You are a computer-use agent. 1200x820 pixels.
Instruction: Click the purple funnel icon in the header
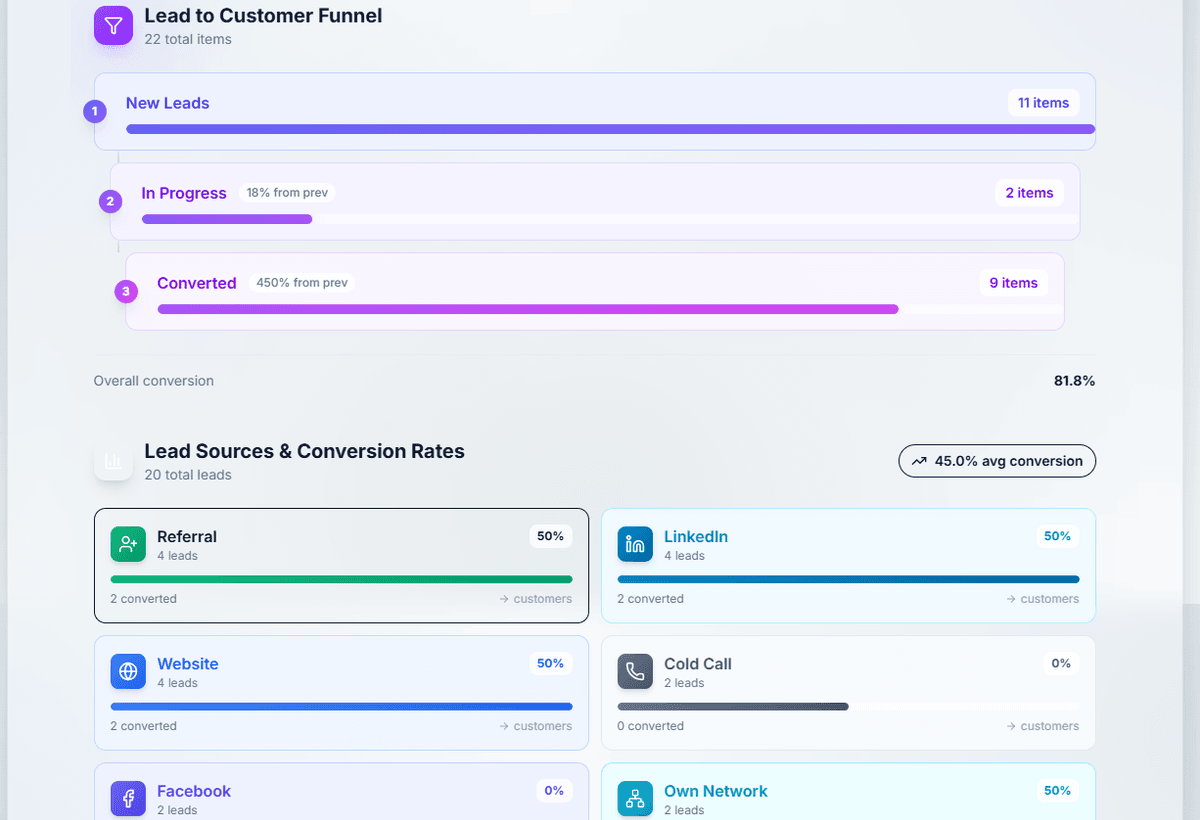coord(113,25)
